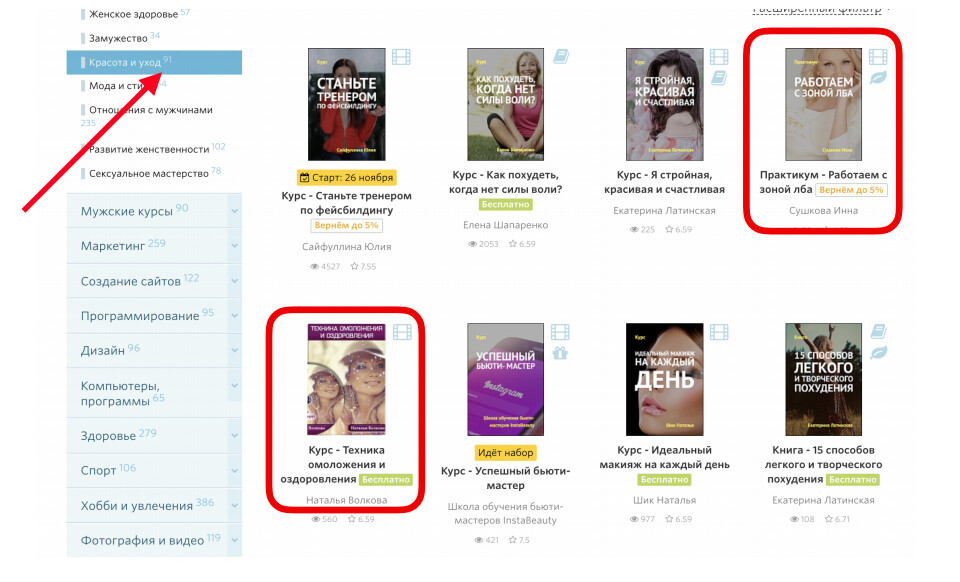Open the Успешный бьюти-мастер cover thumbnail
Viewport: 960px width, 582px height.
coord(506,379)
